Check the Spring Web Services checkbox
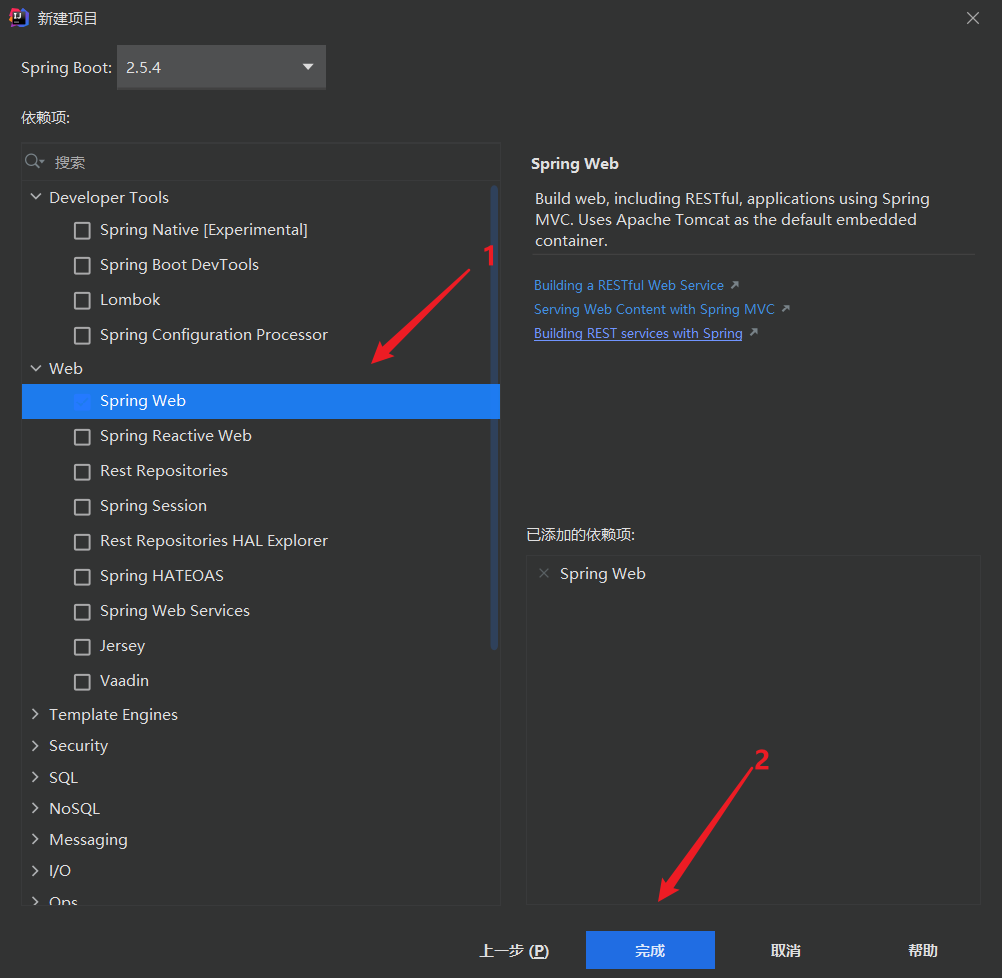Image resolution: width=1002 pixels, height=978 pixels. tap(82, 612)
